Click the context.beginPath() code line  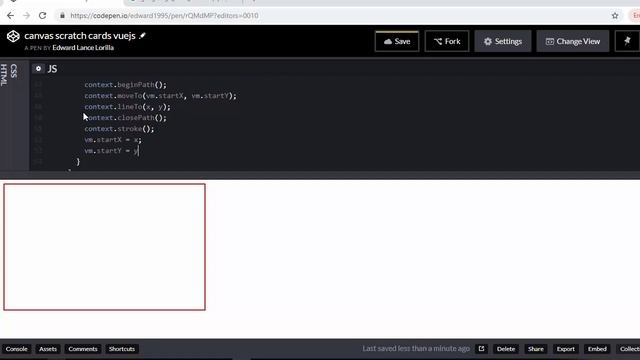pyautogui.click(x=125, y=85)
